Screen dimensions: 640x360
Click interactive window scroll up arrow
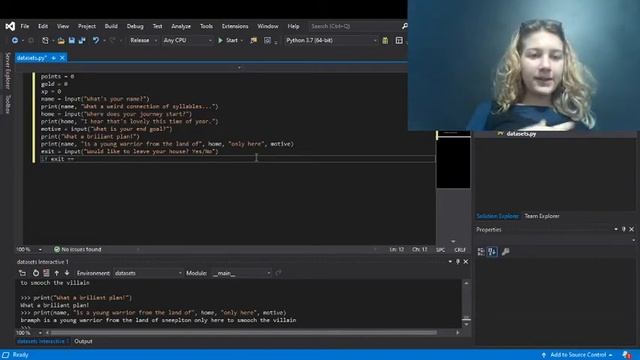pyautogui.click(x=467, y=283)
